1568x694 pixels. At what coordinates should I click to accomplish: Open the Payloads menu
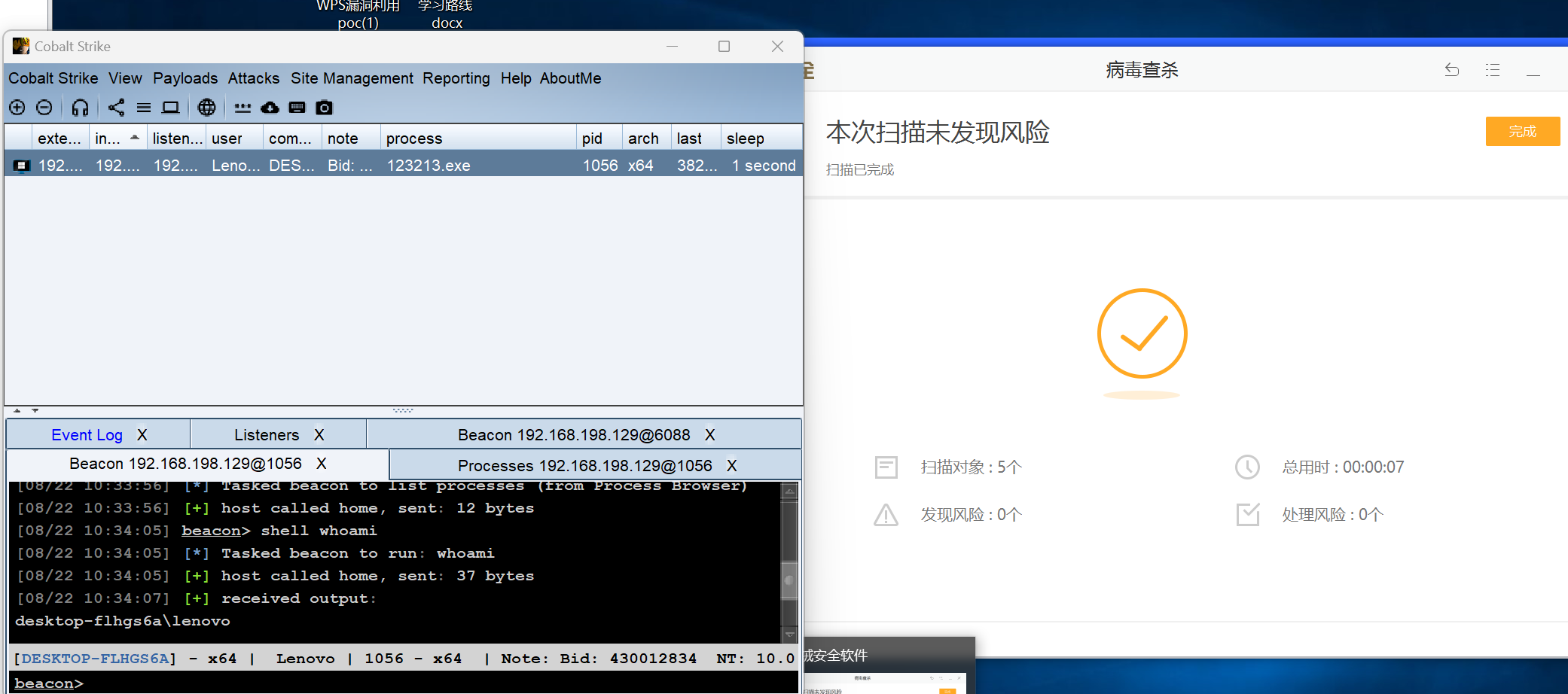pyautogui.click(x=185, y=78)
